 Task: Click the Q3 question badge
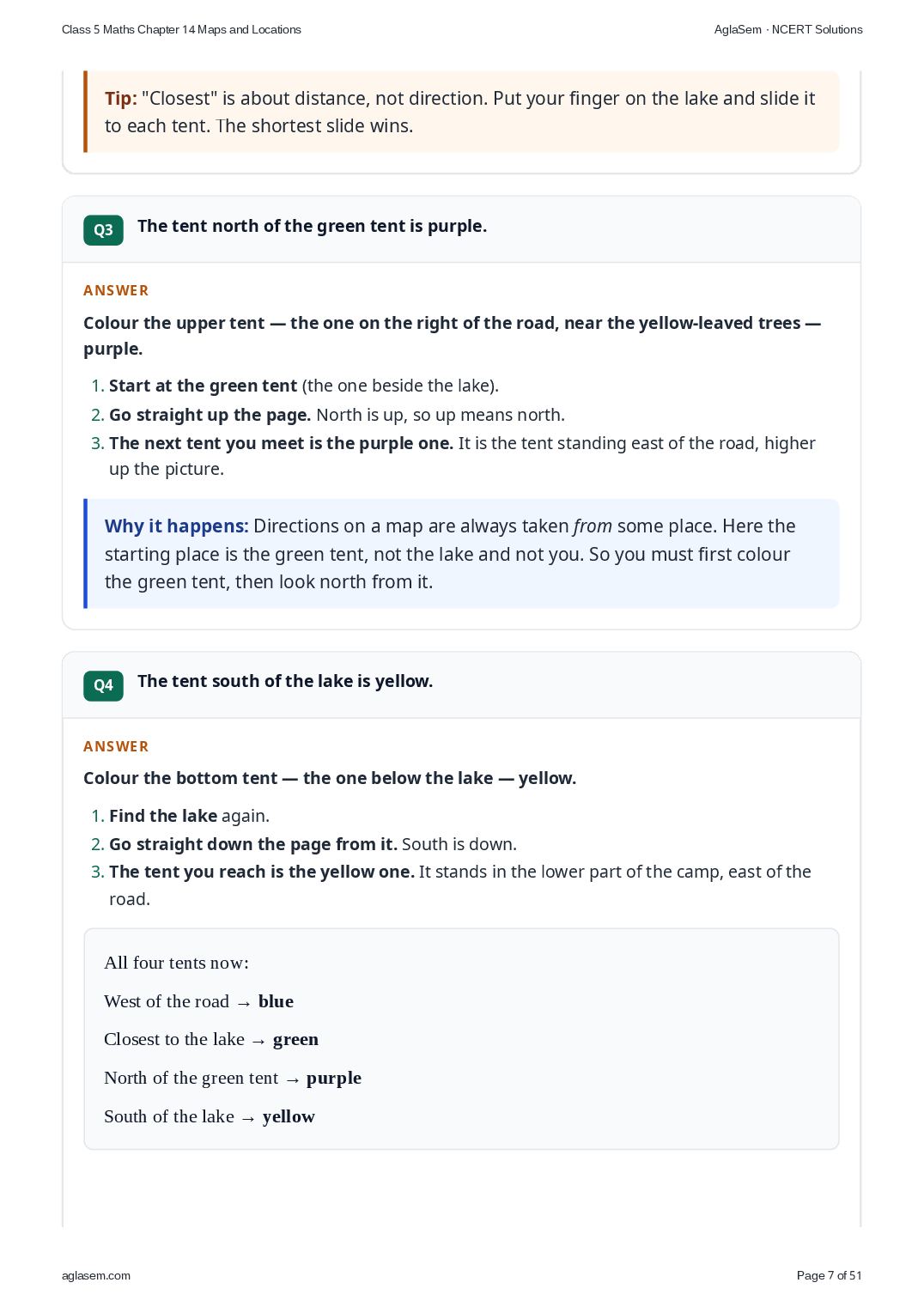[103, 230]
